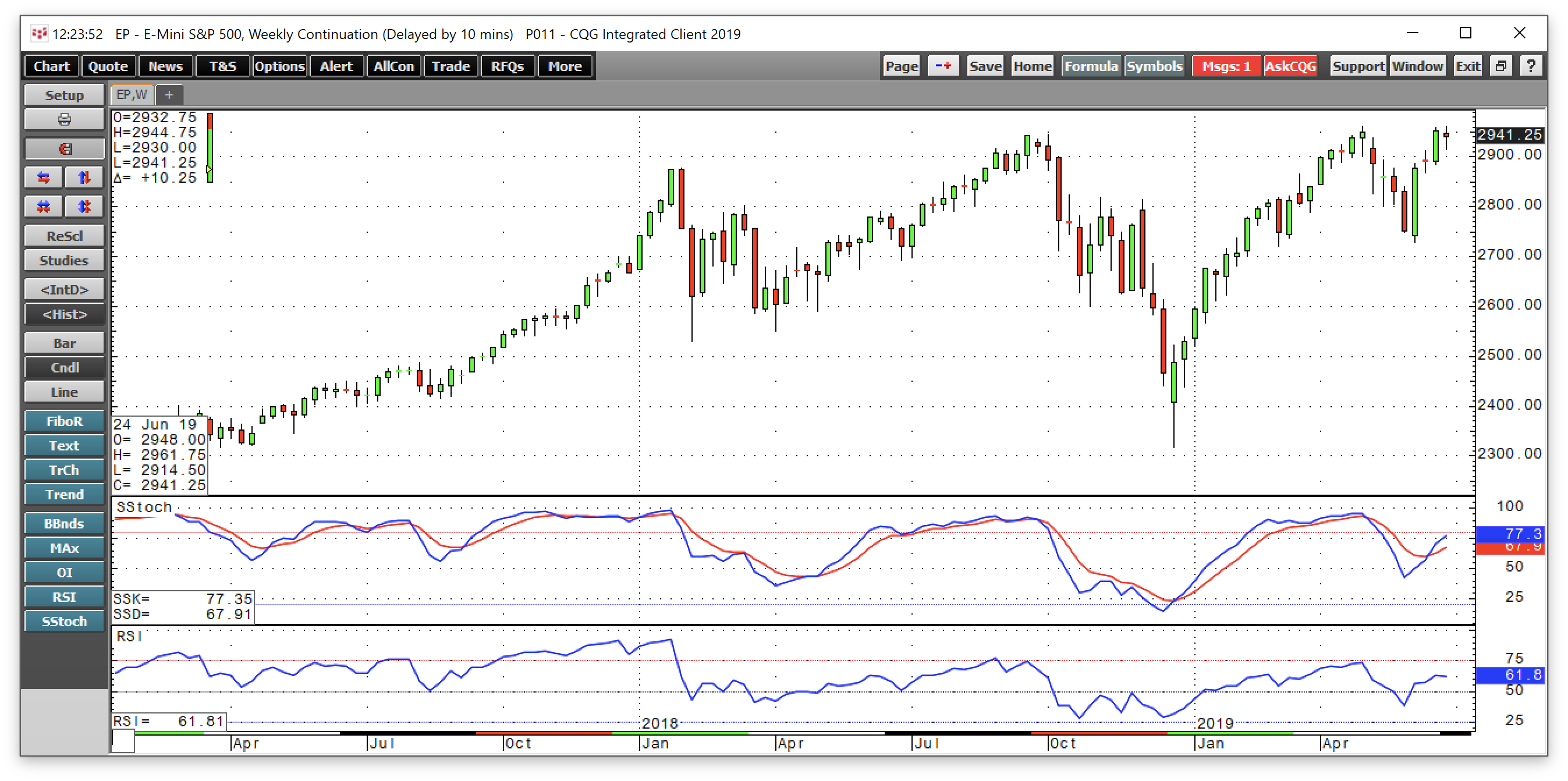Expand the More menu
The height and width of the screenshot is (781, 1568).
tap(565, 66)
